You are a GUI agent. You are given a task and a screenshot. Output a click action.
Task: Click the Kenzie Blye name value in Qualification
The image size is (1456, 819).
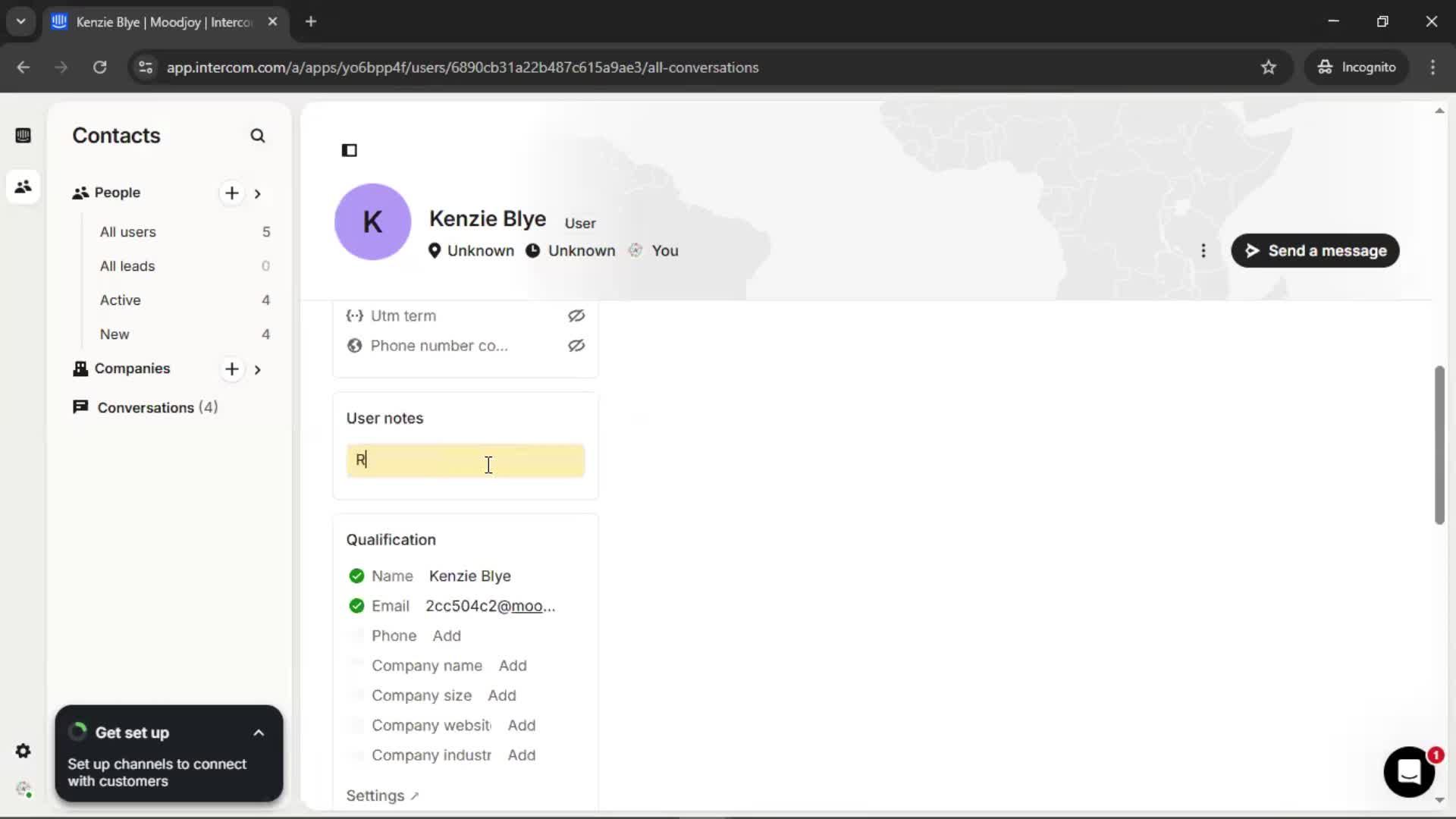click(470, 576)
